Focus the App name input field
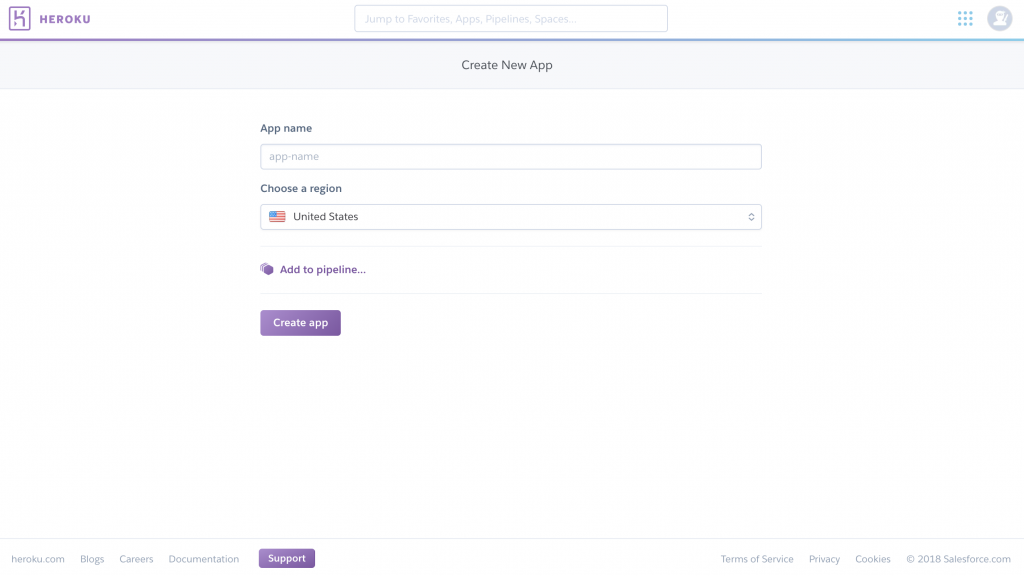1024x576 pixels. [x=510, y=157]
